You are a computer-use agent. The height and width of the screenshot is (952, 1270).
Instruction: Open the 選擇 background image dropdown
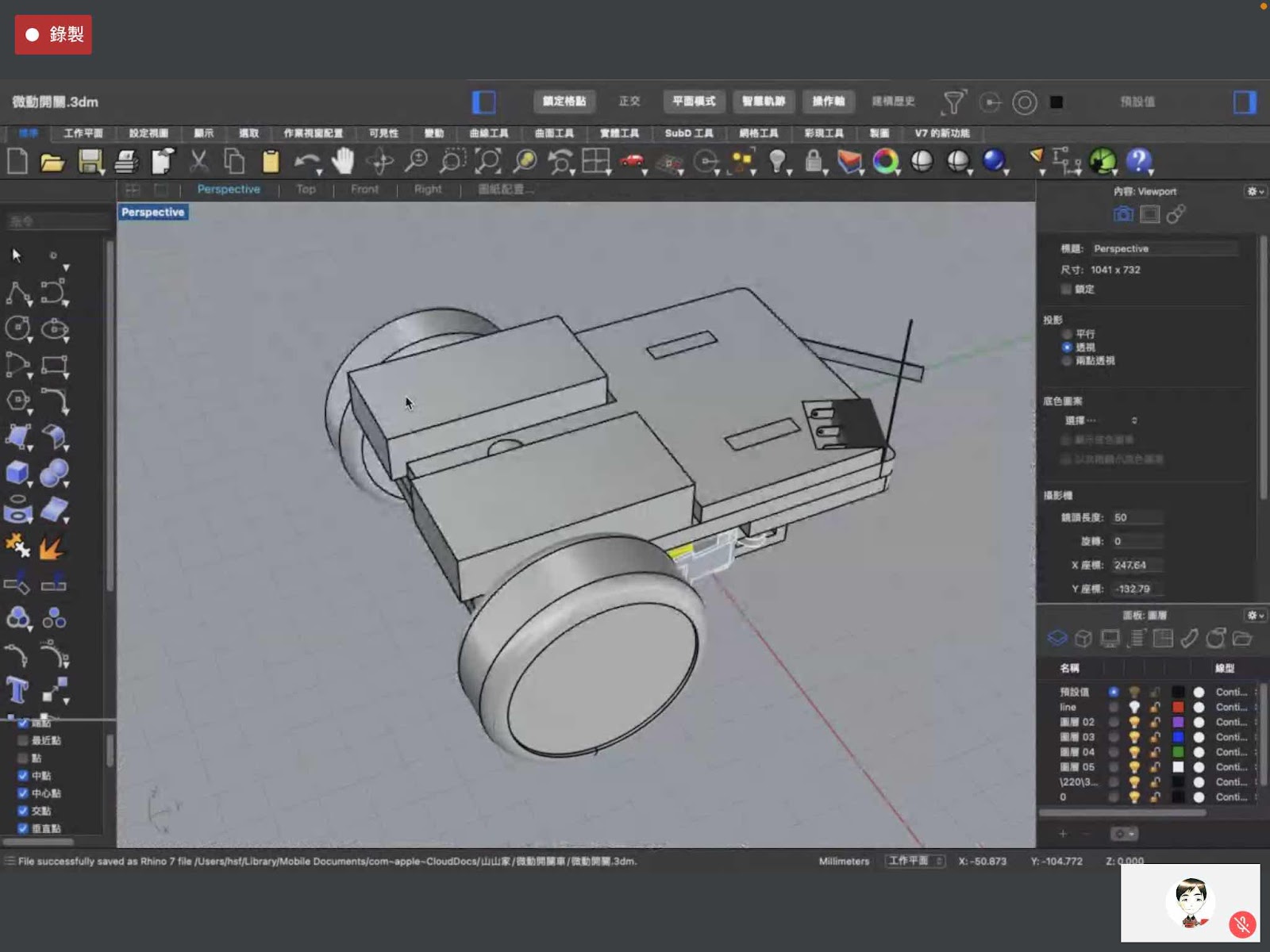click(x=1102, y=420)
